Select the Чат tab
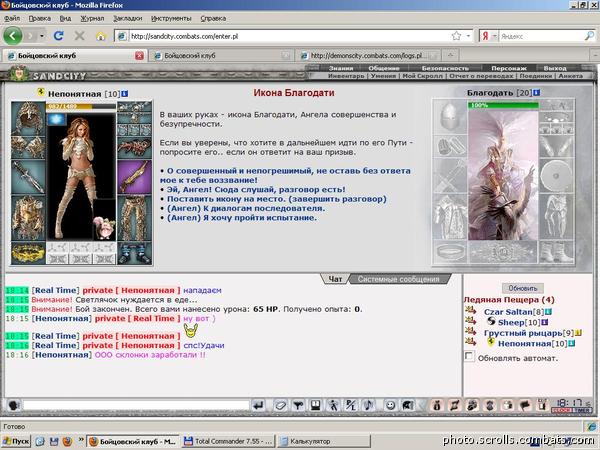Image resolution: width=600 pixels, height=450 pixels. click(335, 279)
